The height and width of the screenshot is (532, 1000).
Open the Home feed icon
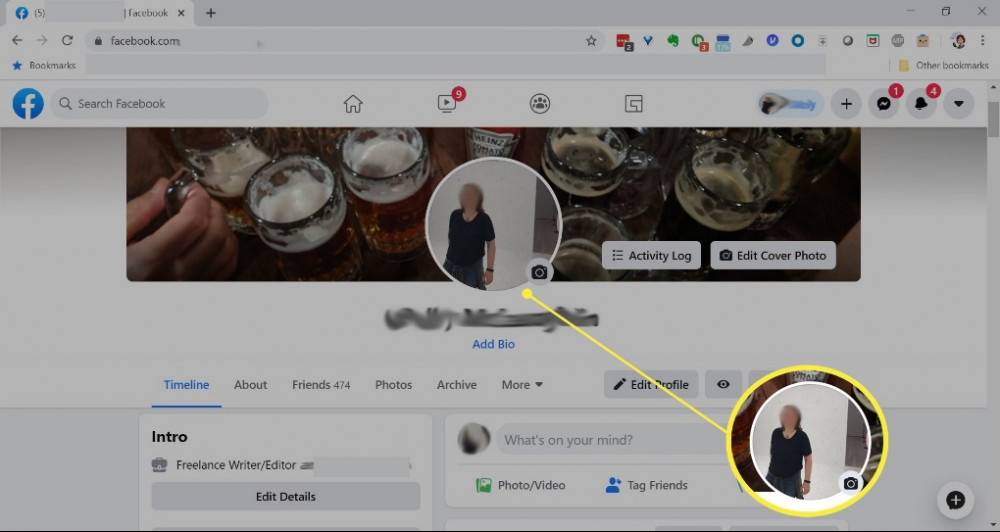[353, 103]
